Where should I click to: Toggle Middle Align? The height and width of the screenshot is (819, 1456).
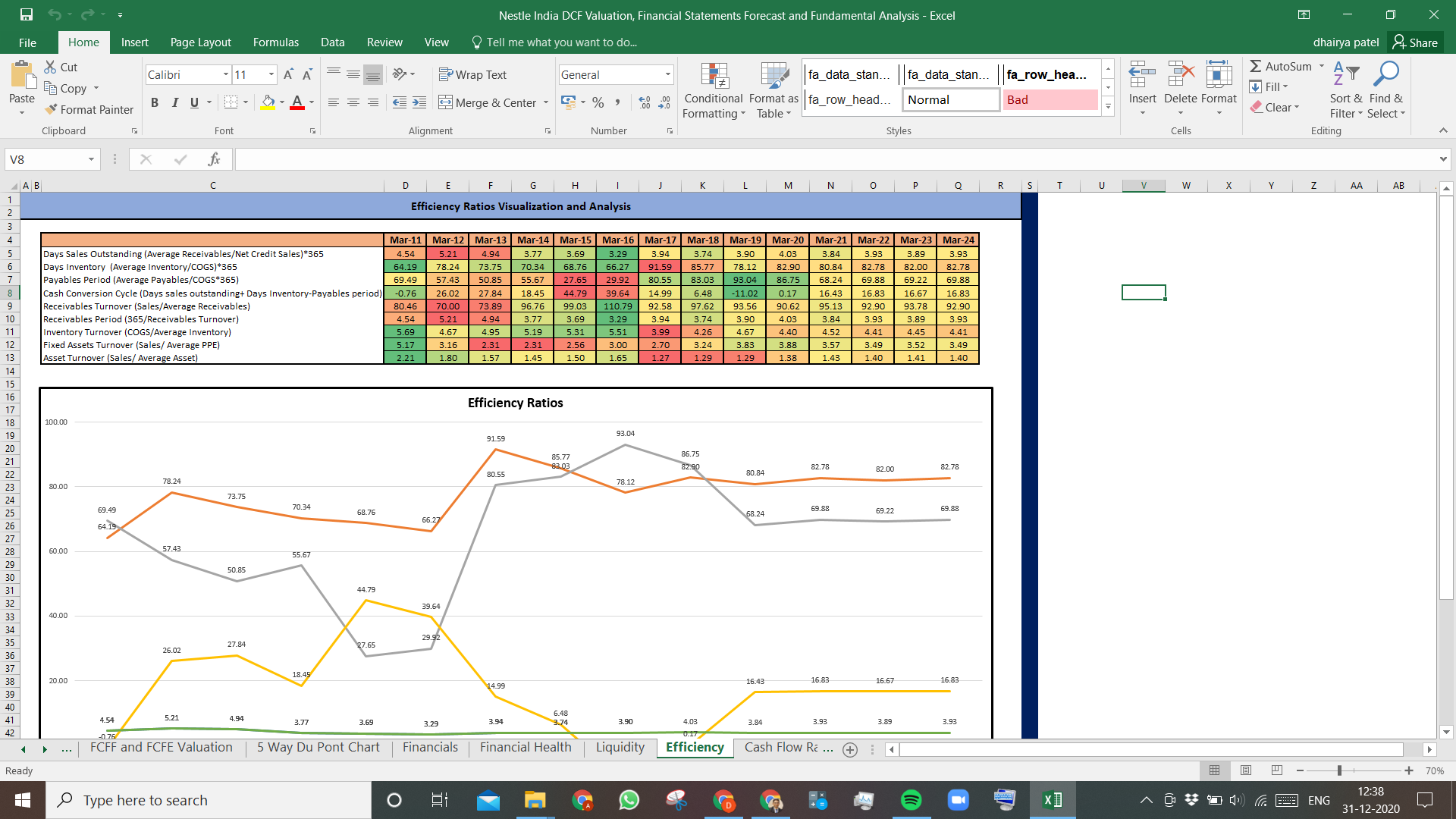pyautogui.click(x=353, y=74)
